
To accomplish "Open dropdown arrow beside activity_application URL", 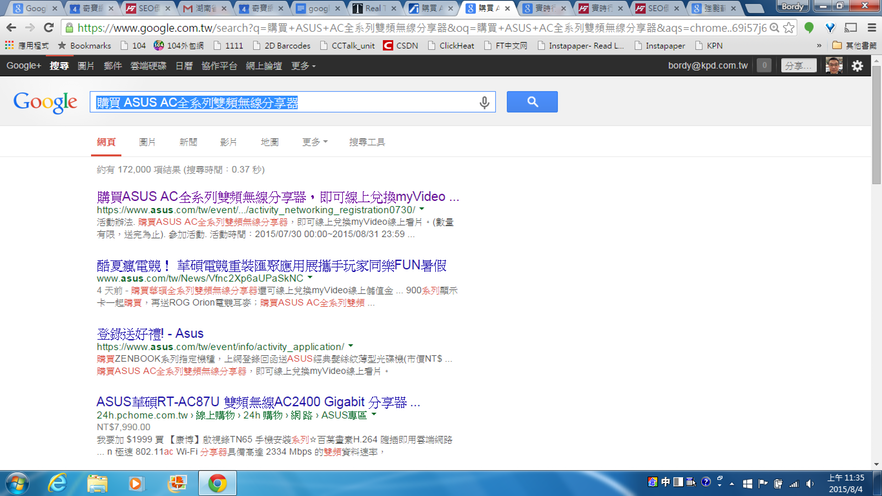I will pos(350,346).
